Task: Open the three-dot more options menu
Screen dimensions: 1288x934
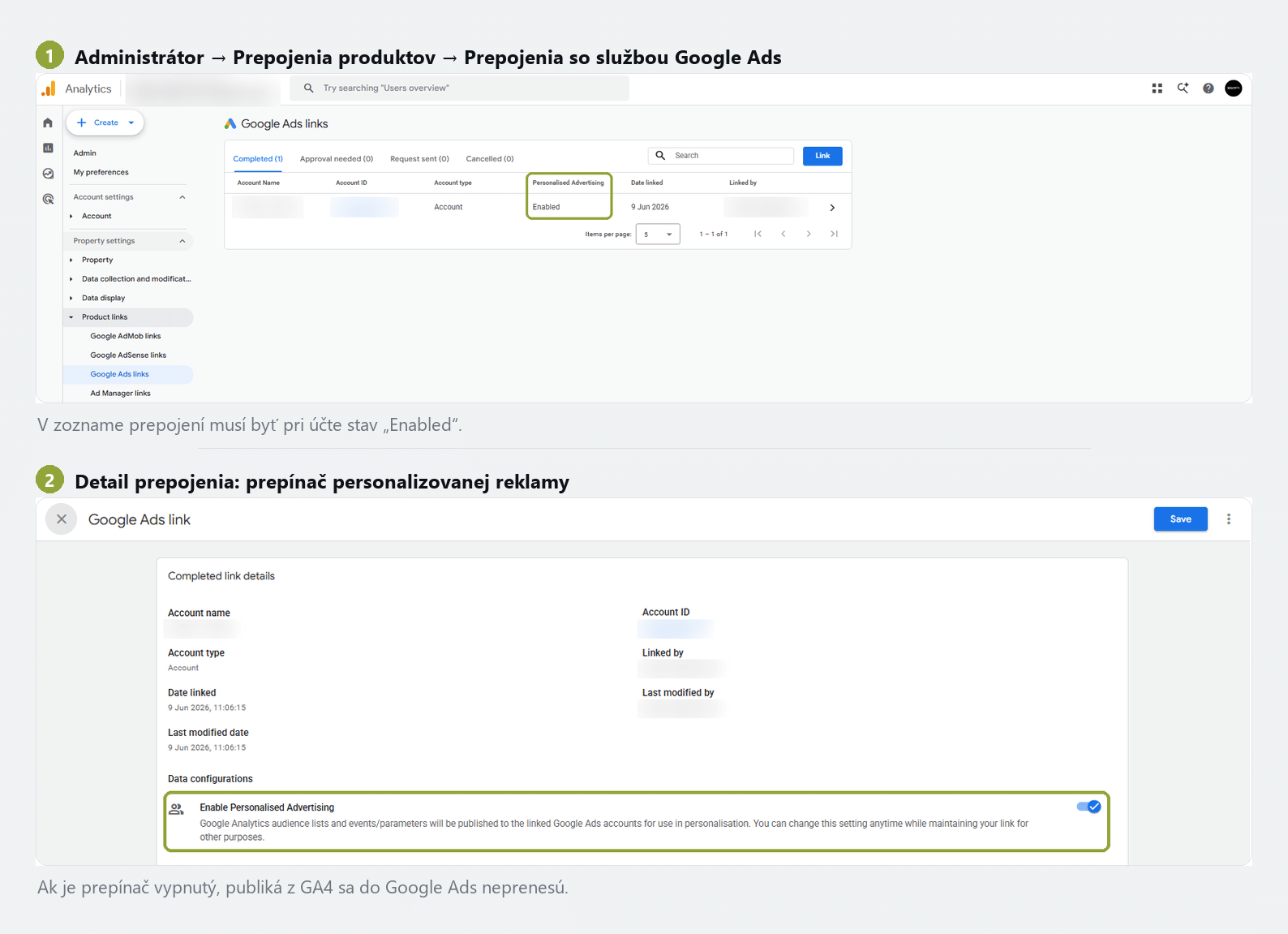Action: [x=1229, y=519]
